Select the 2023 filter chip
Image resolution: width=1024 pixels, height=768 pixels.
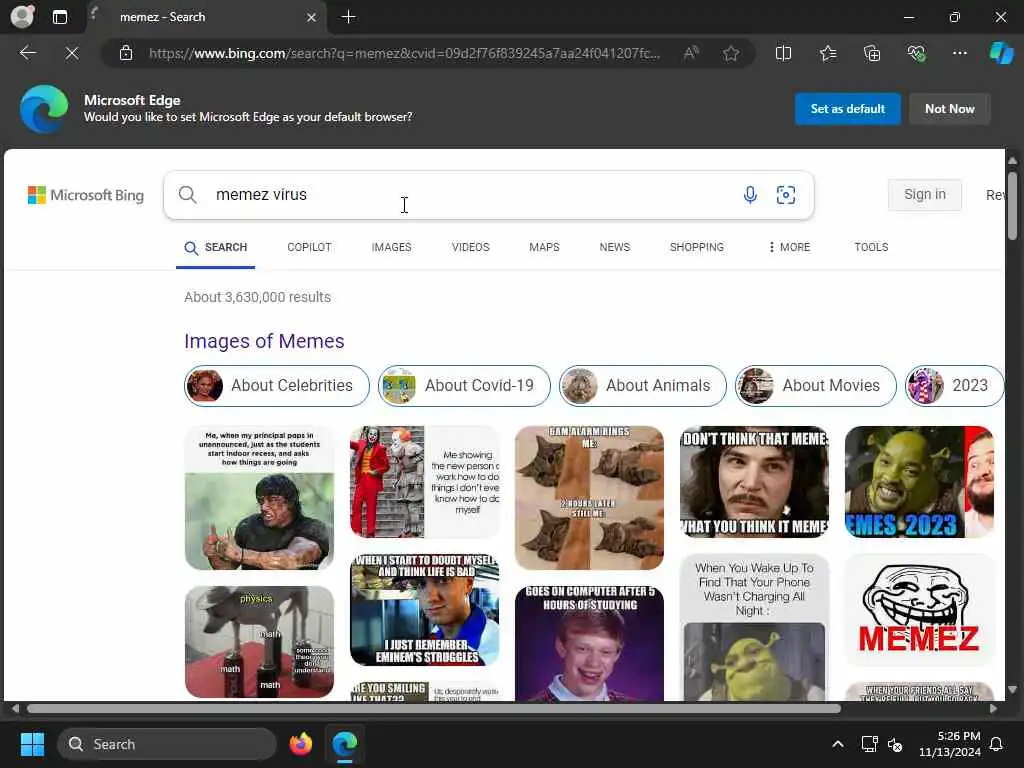point(954,385)
